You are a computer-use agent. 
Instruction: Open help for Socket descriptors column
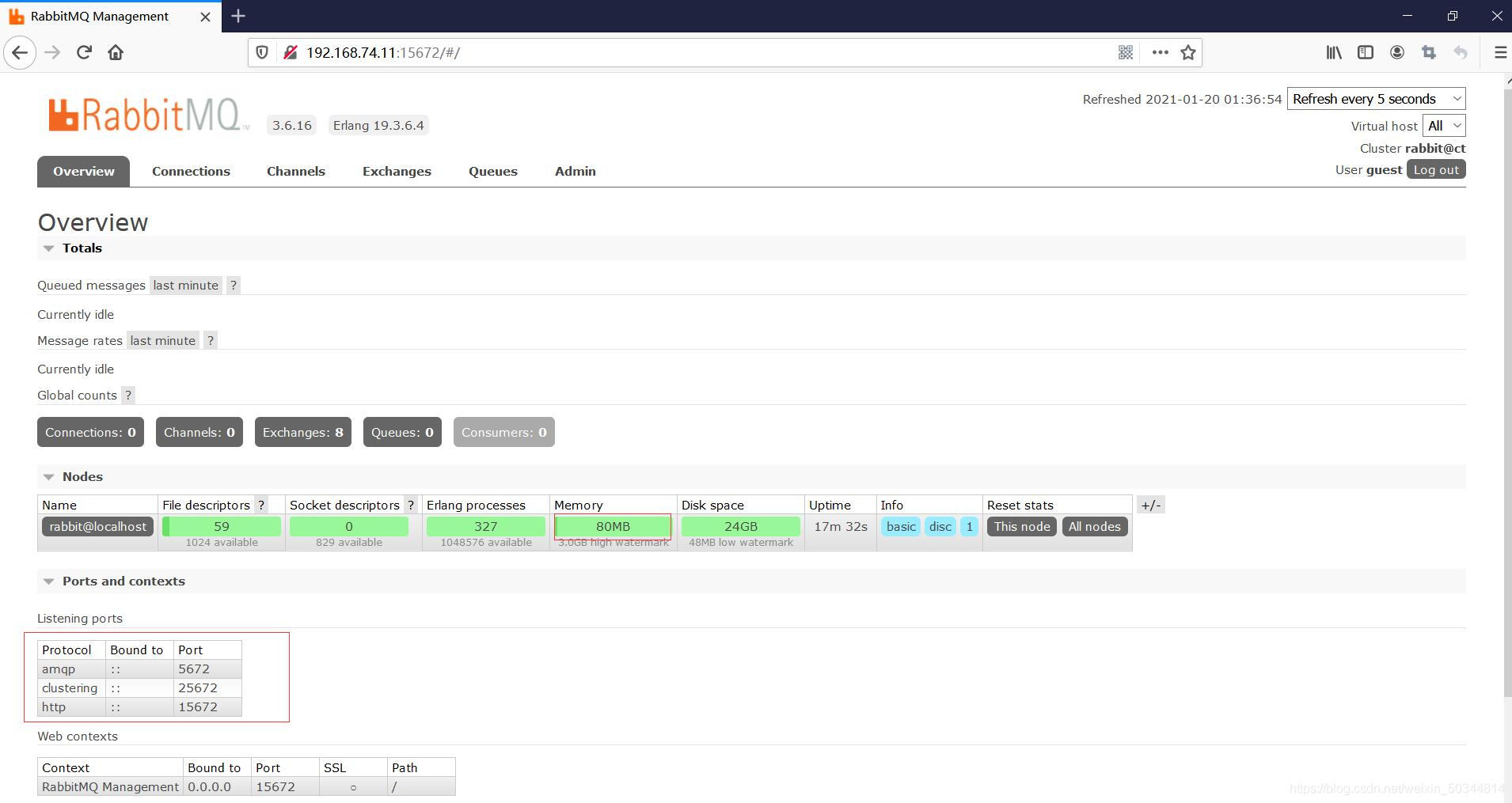(x=411, y=506)
